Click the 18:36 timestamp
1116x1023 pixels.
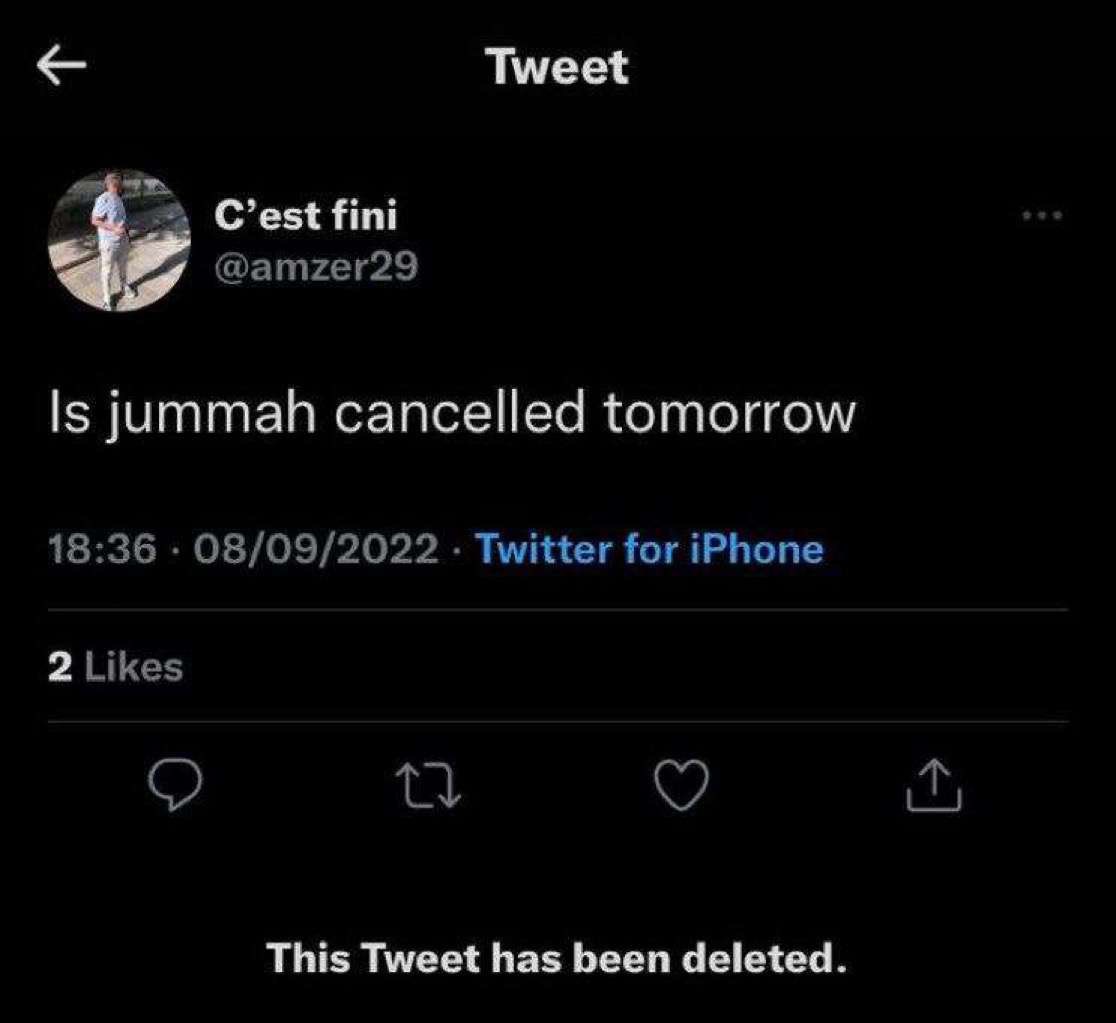click(x=102, y=549)
